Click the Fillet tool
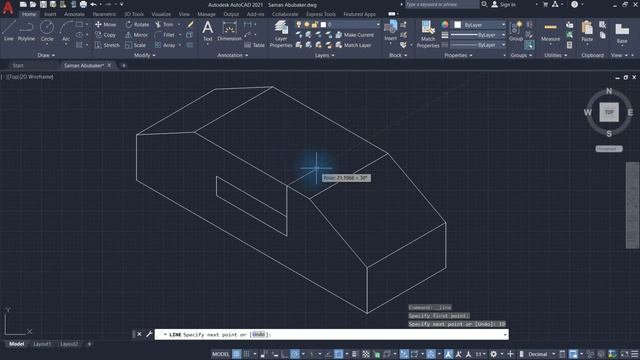Viewport: 640px width, 360px height. coord(165,35)
